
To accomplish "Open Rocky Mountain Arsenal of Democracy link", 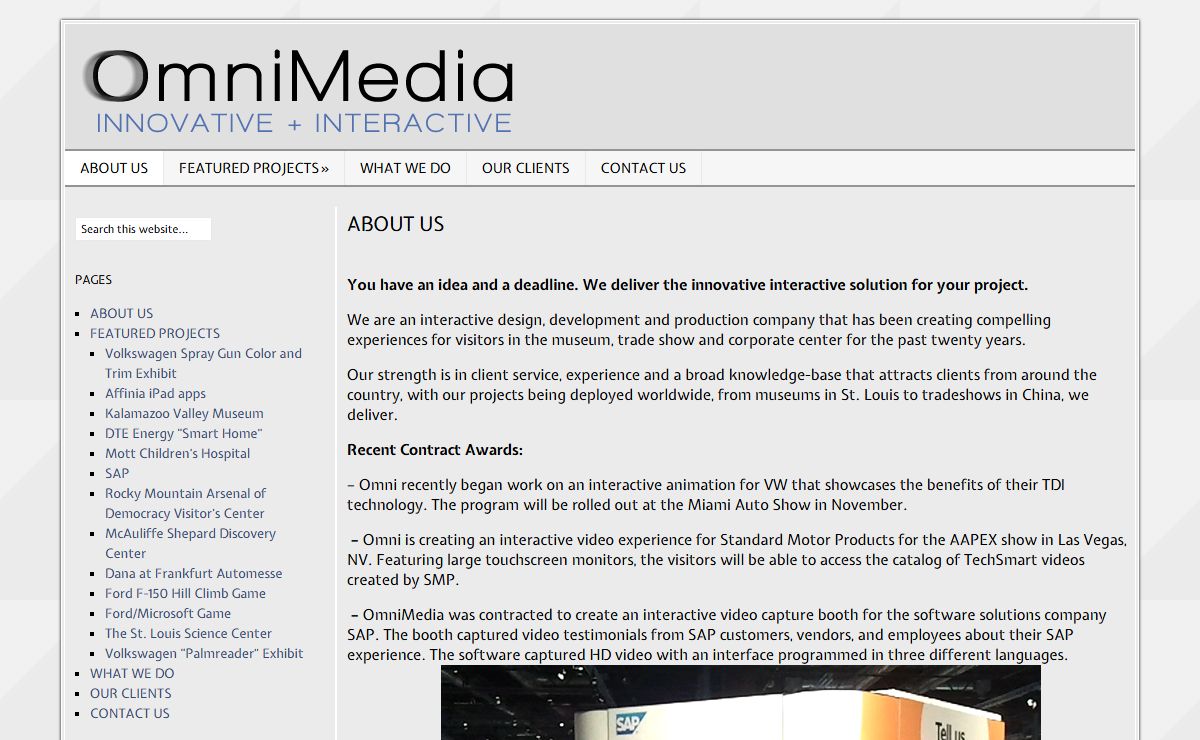I will click(x=186, y=503).
